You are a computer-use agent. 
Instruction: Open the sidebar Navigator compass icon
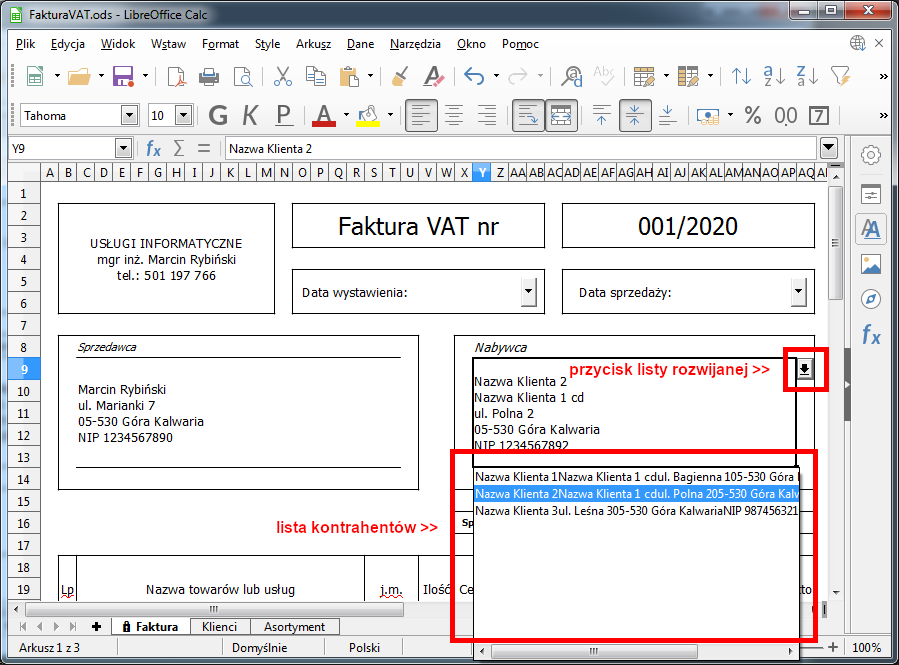click(870, 300)
